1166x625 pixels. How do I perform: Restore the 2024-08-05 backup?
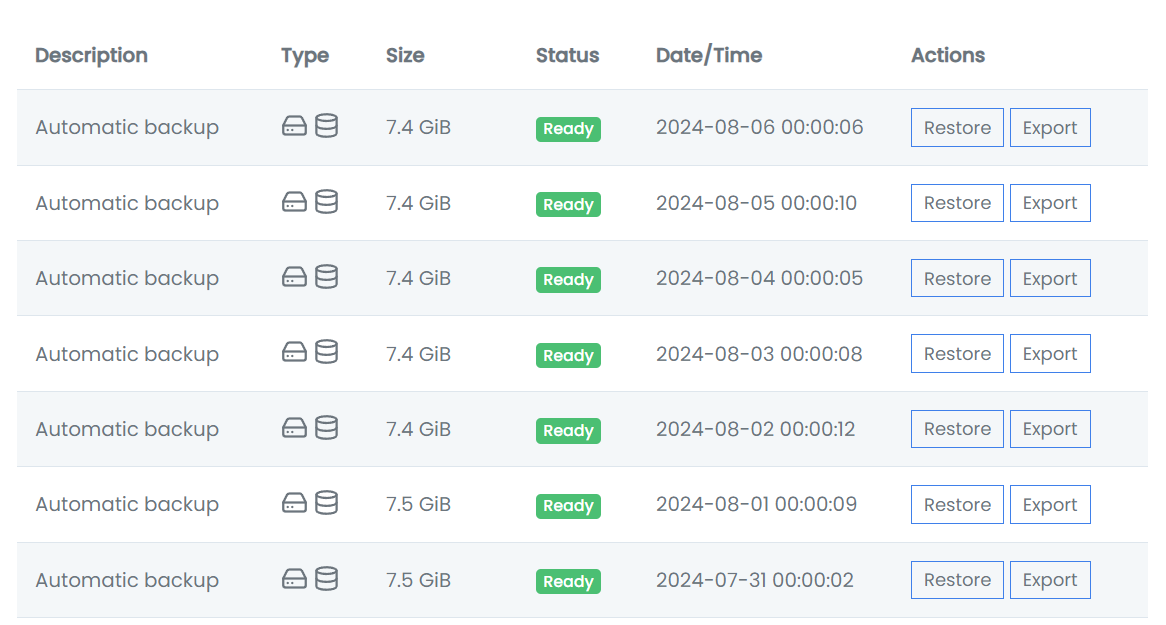tap(957, 203)
